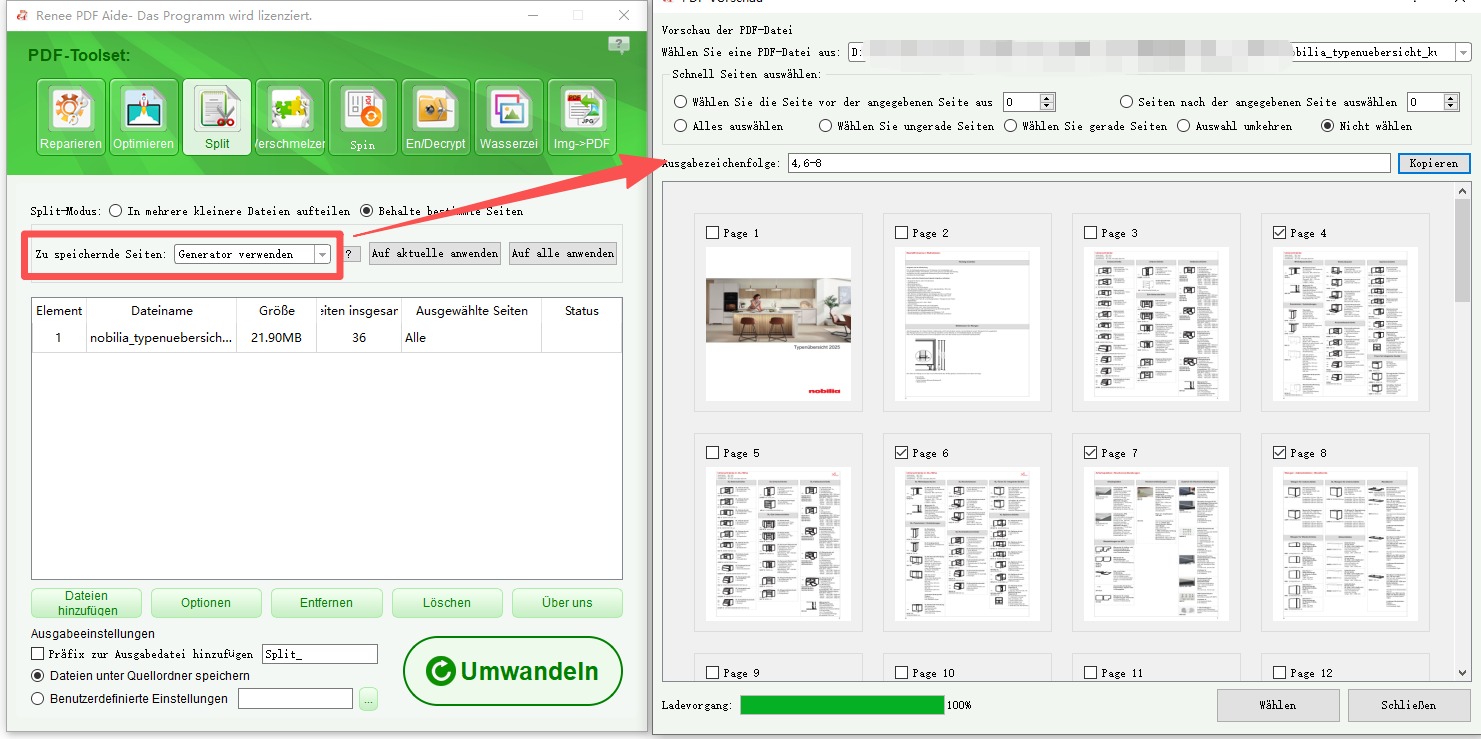Screen dimensions: 1481x739
Task: Select the Optimieren tool icon
Action: pyautogui.click(x=144, y=118)
